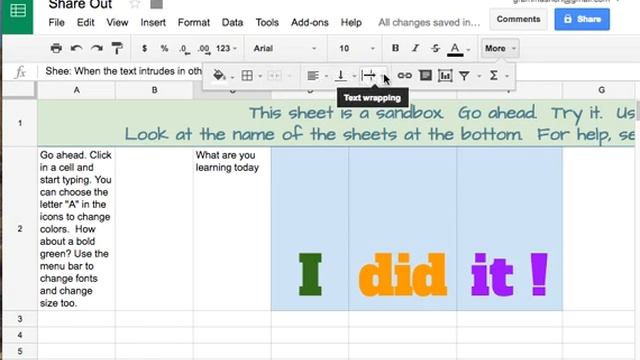Open the 123 number formats dropdown

tap(226, 48)
